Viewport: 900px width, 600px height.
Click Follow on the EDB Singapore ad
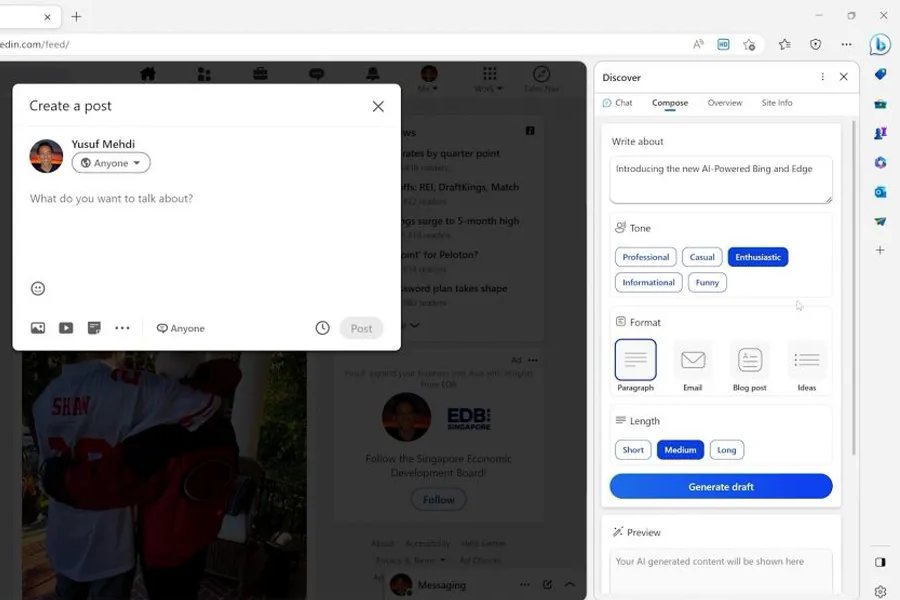439,500
